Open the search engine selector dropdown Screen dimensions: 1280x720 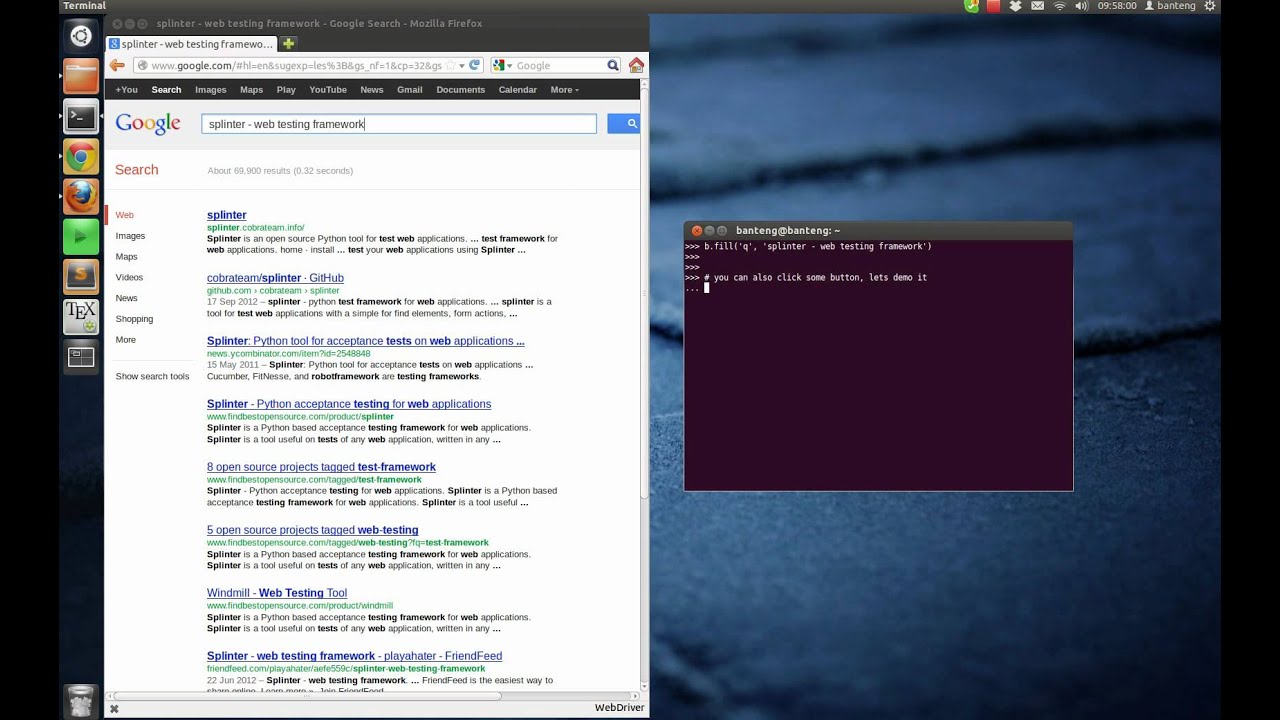502,65
